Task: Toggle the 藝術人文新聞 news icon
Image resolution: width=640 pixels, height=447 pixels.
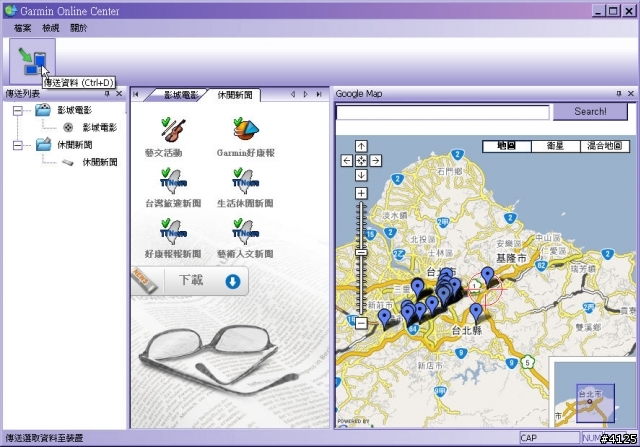Action: pyautogui.click(x=245, y=231)
